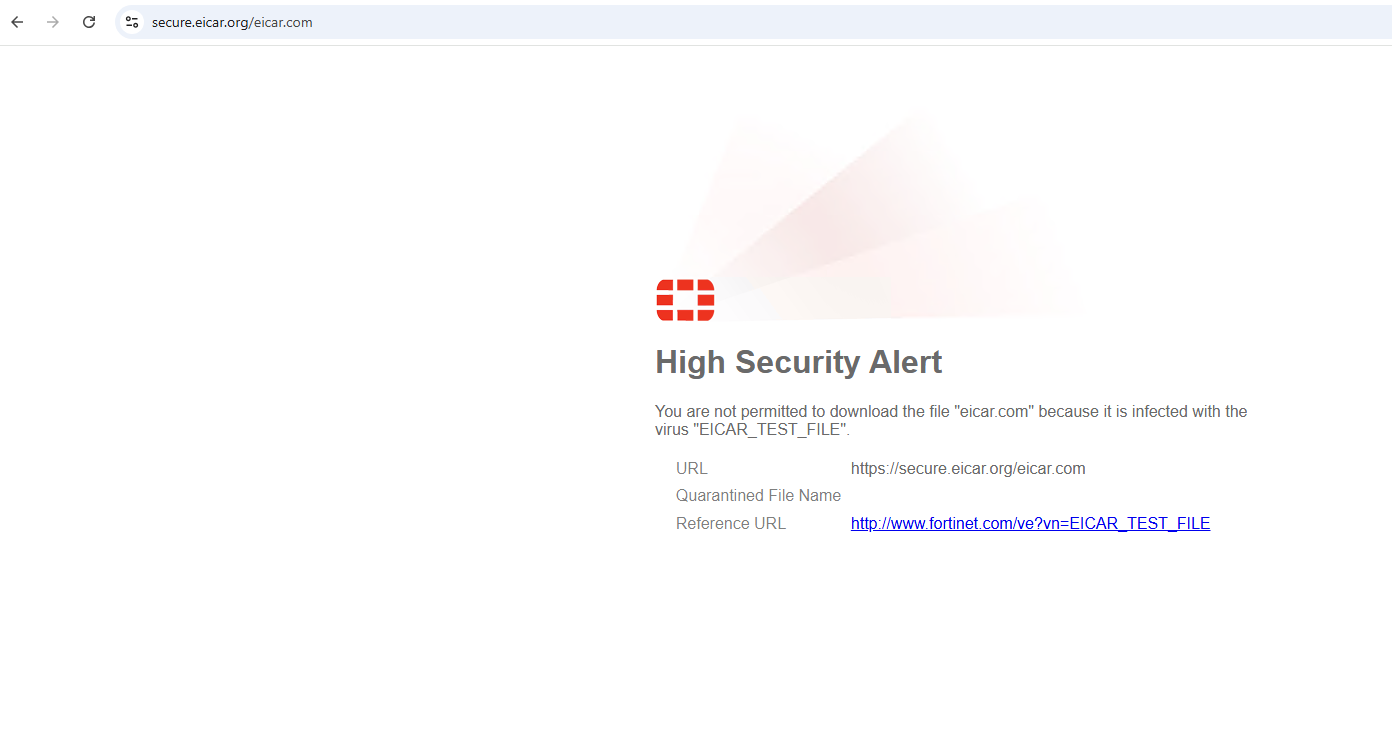Go back with the browser back arrow

[x=17, y=22]
